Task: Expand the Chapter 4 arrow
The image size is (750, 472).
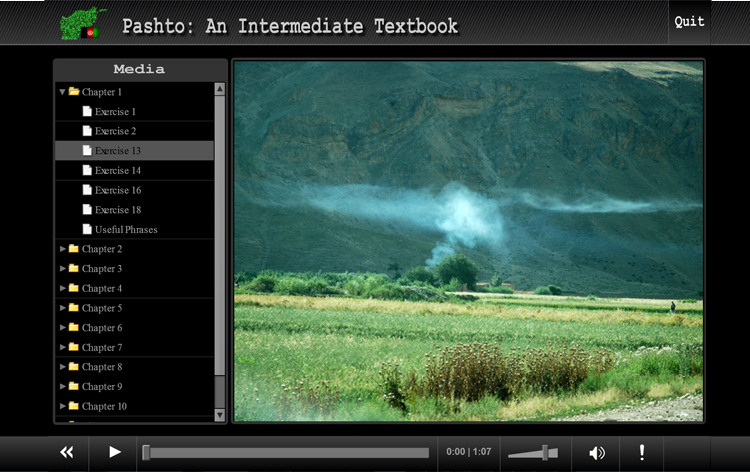Action: pos(63,288)
